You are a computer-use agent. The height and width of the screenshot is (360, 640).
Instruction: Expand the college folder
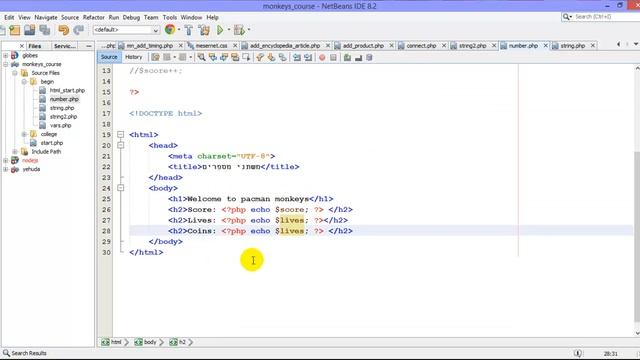[x=24, y=134]
